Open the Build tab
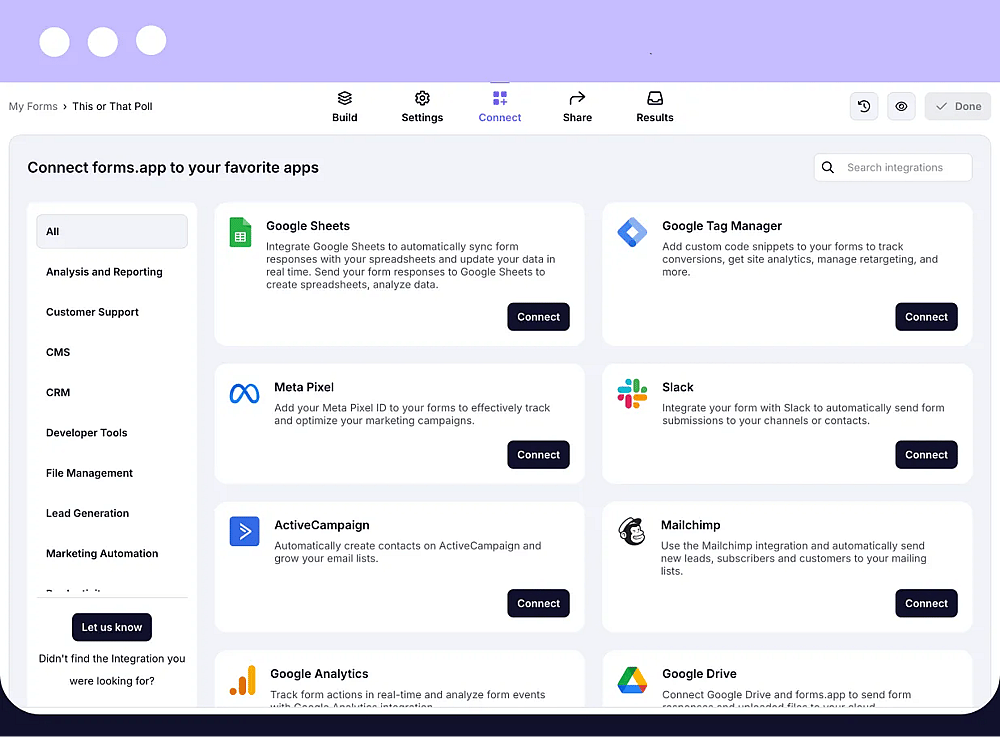 (x=344, y=106)
